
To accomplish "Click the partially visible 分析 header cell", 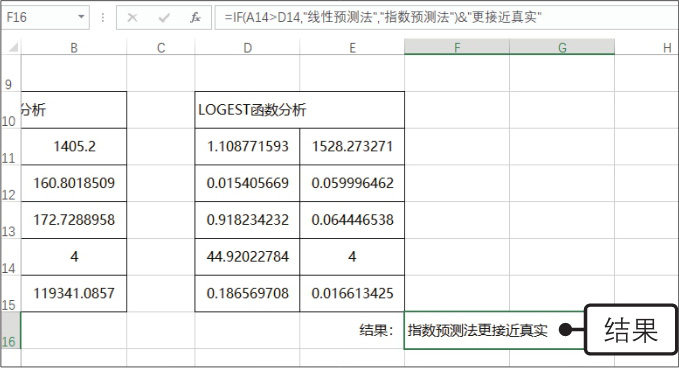I will click(74, 110).
